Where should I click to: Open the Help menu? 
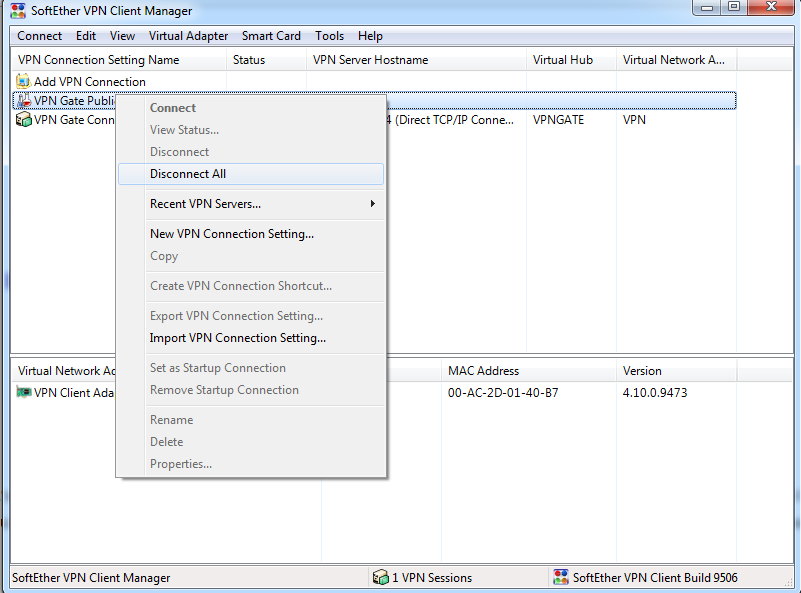point(370,36)
